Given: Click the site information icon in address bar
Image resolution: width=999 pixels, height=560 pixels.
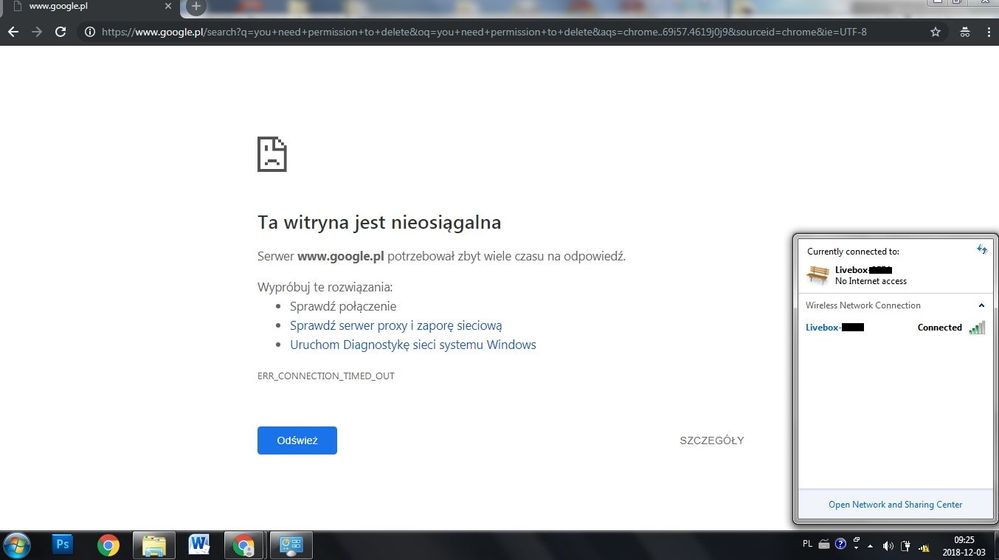Looking at the screenshot, I should (90, 32).
